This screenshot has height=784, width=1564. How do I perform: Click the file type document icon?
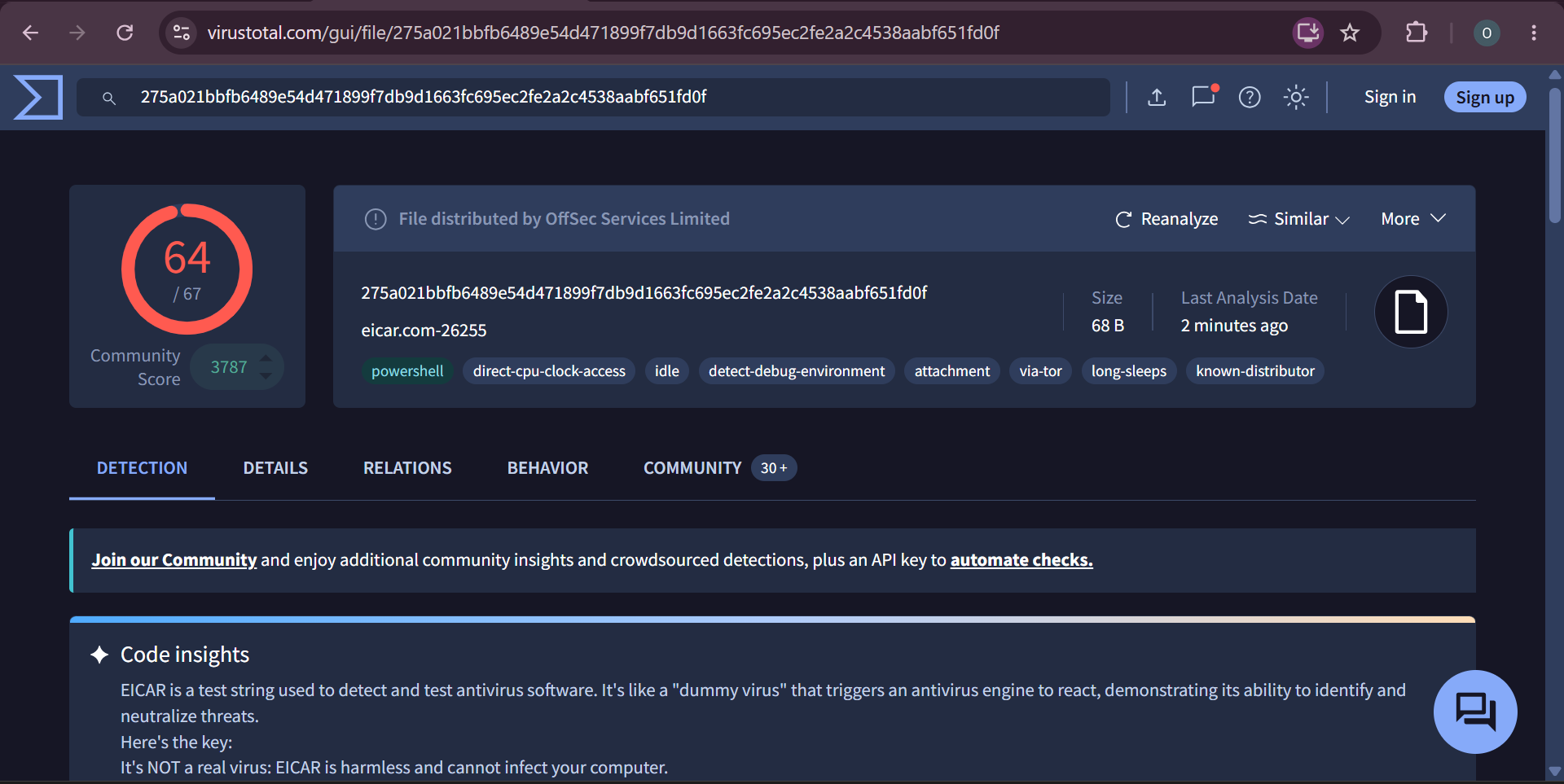[x=1411, y=312]
